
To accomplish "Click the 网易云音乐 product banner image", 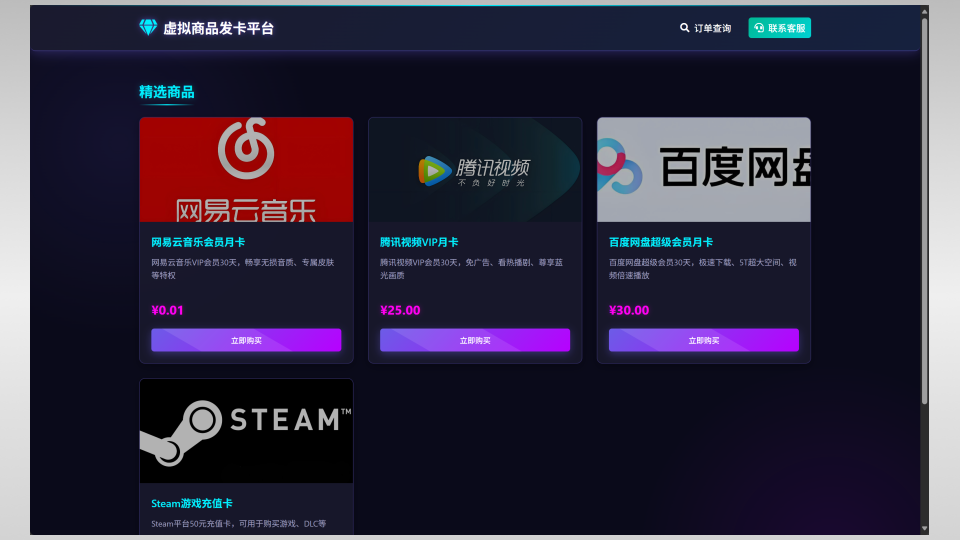I will point(246,169).
